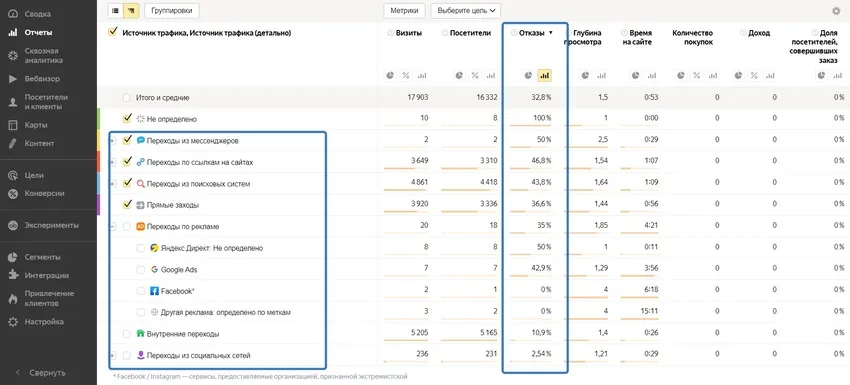Viewport: 850px width, 385px height.
Task: Sort by the Визиты column header
Action: click(409, 33)
